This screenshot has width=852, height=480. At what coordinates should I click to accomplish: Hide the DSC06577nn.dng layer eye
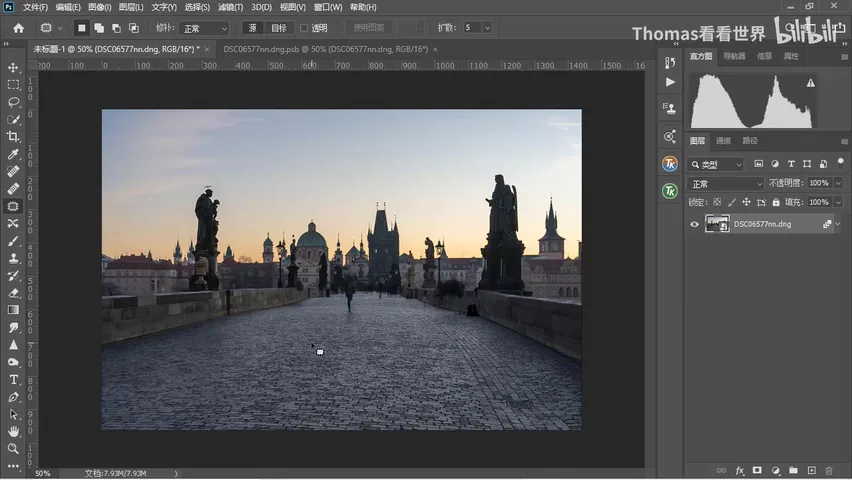(694, 224)
